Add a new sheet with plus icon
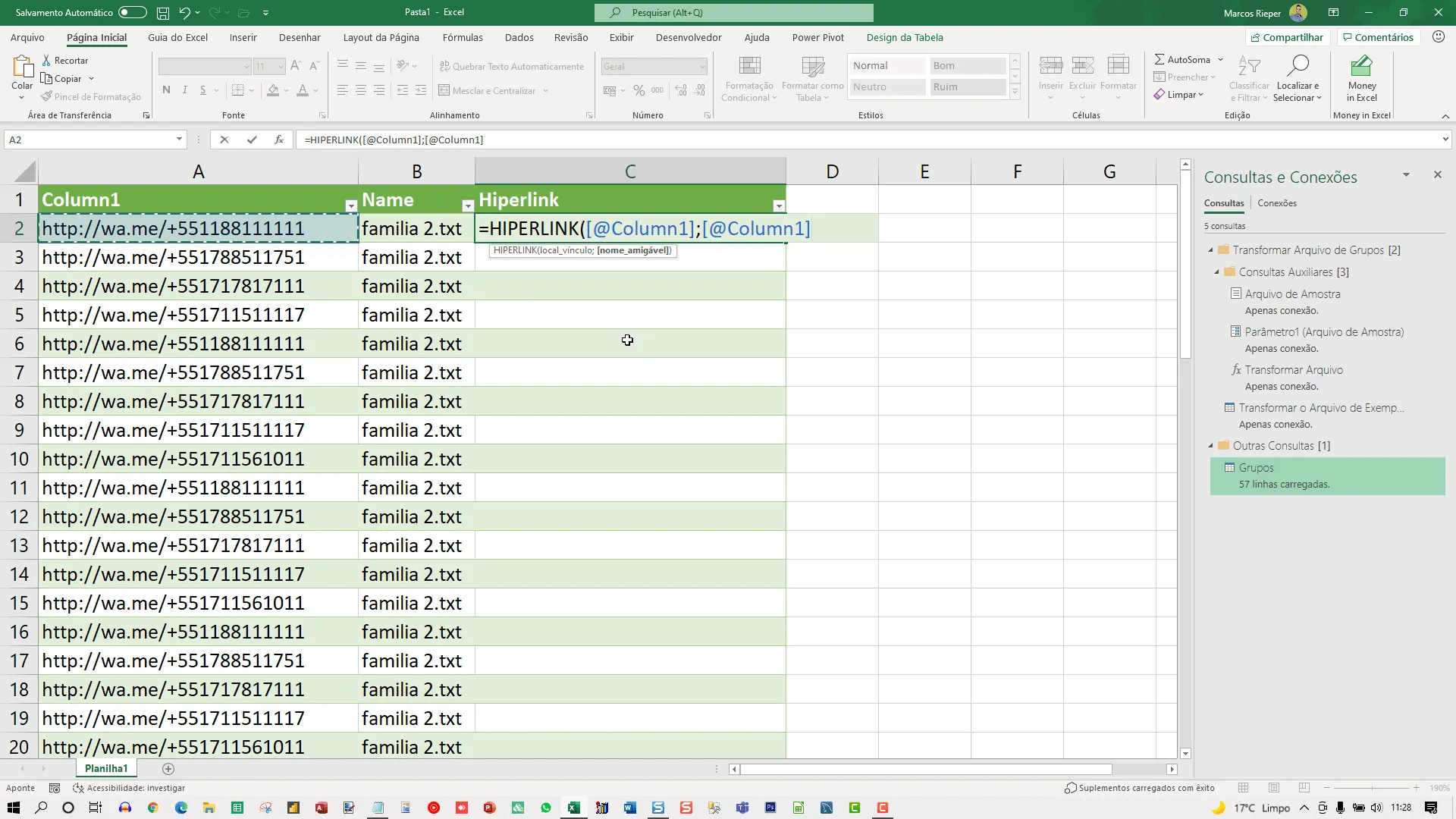The height and width of the screenshot is (819, 1456). pyautogui.click(x=168, y=769)
